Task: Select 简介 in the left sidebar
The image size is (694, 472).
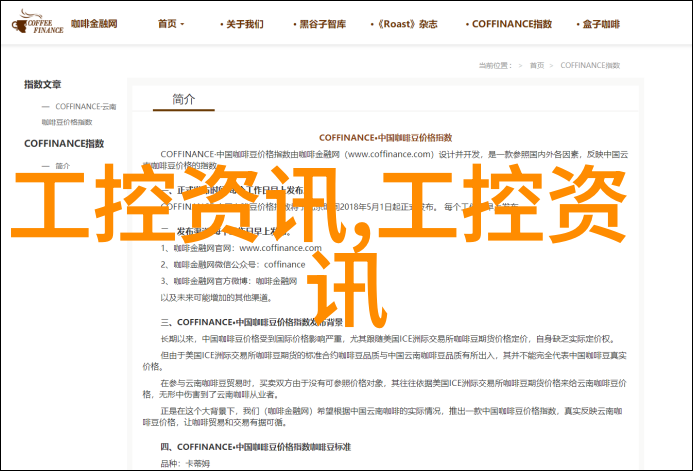Action: pos(63,165)
